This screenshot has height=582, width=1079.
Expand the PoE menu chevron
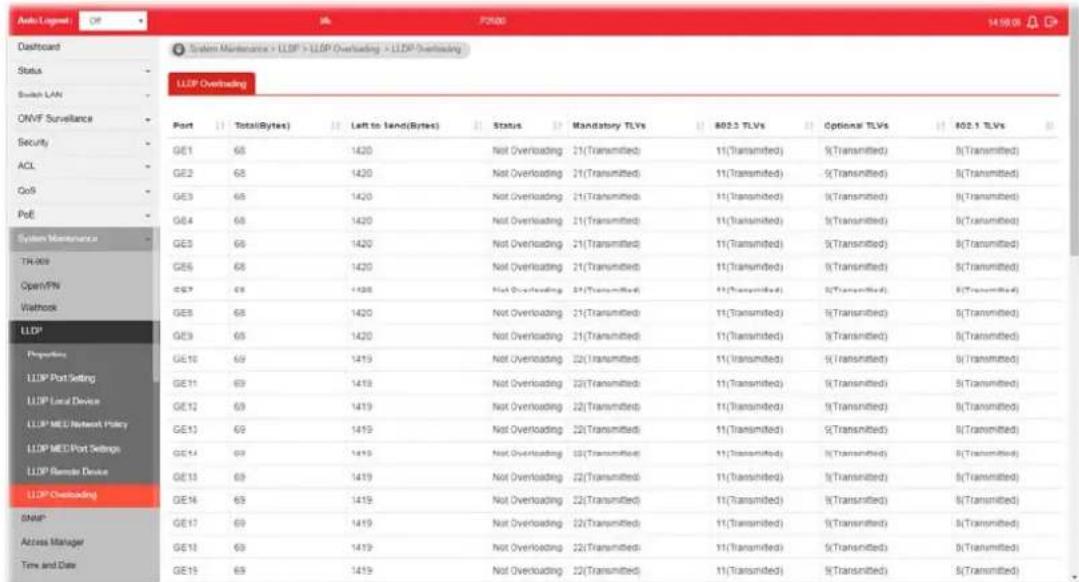pos(147,215)
